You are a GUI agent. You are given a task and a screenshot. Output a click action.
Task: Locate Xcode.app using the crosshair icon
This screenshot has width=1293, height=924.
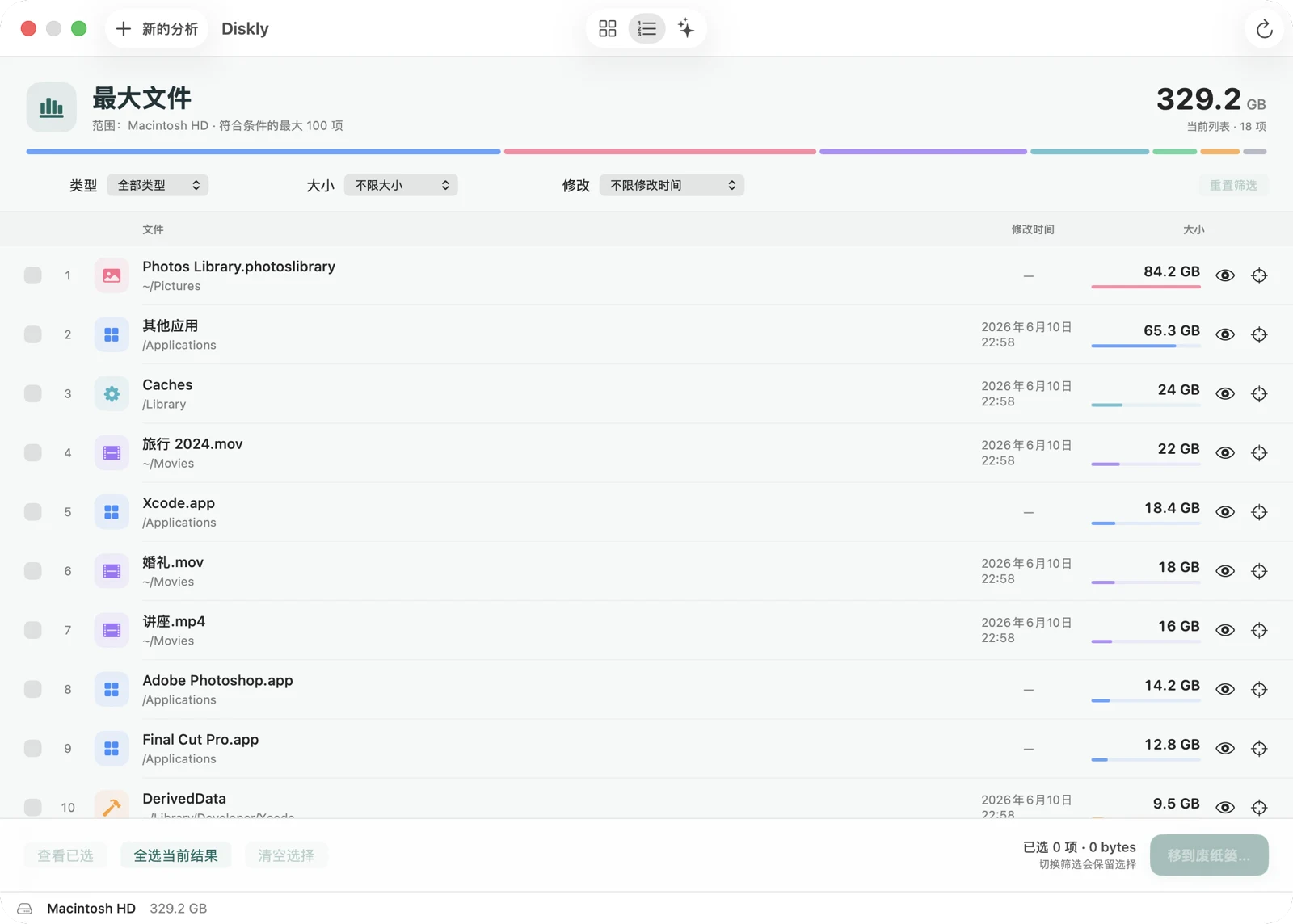tap(1259, 512)
